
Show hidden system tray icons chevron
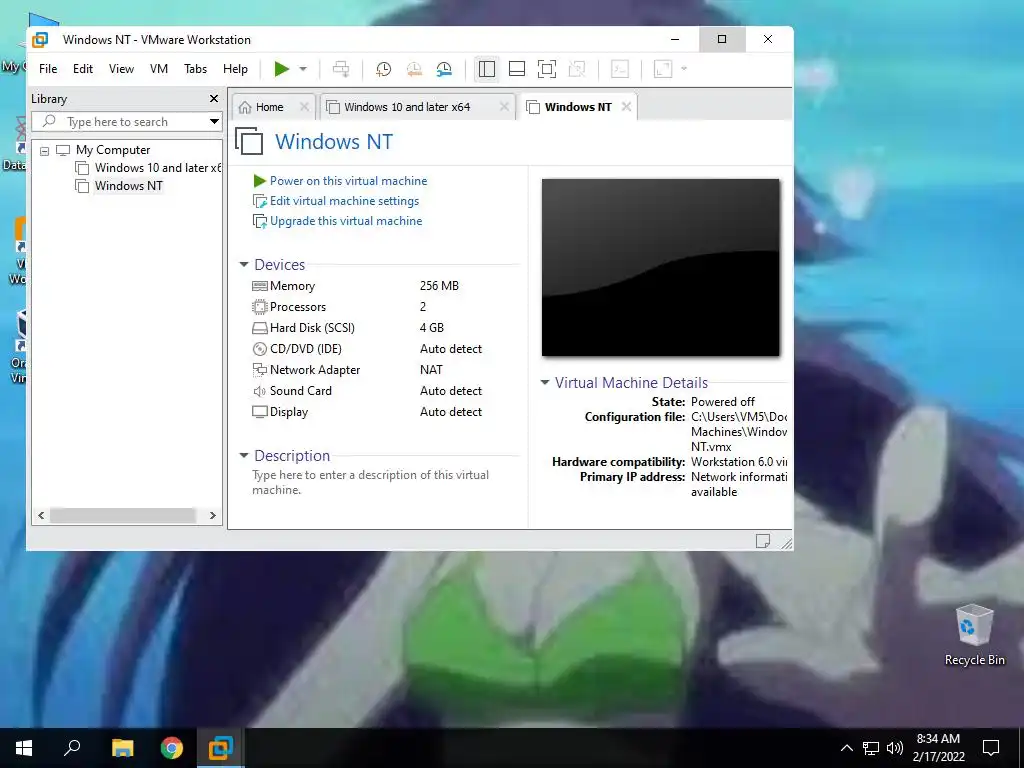click(x=846, y=748)
